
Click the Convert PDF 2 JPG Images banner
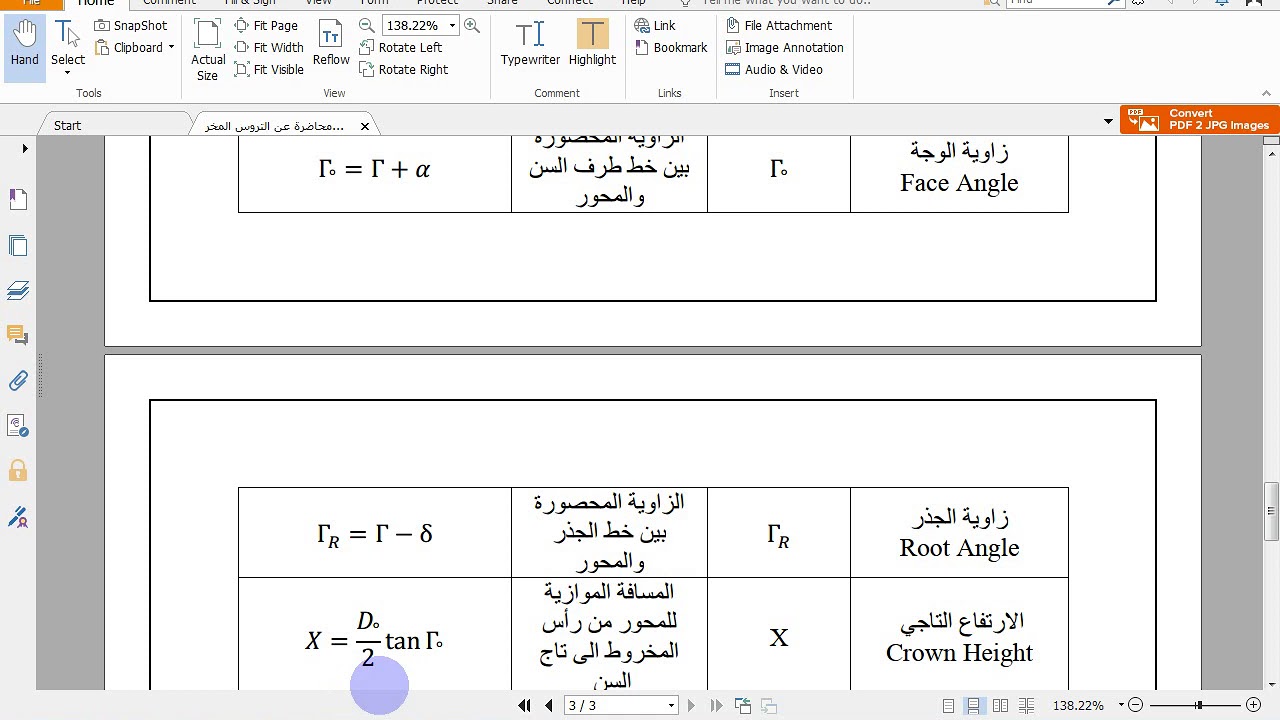[1199, 120]
